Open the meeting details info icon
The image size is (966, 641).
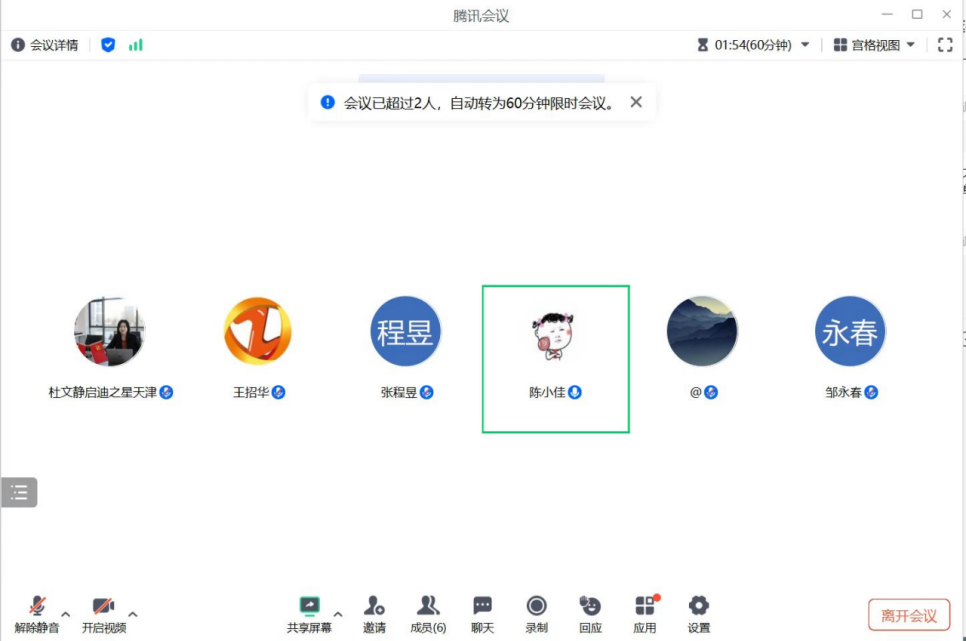click(18, 45)
